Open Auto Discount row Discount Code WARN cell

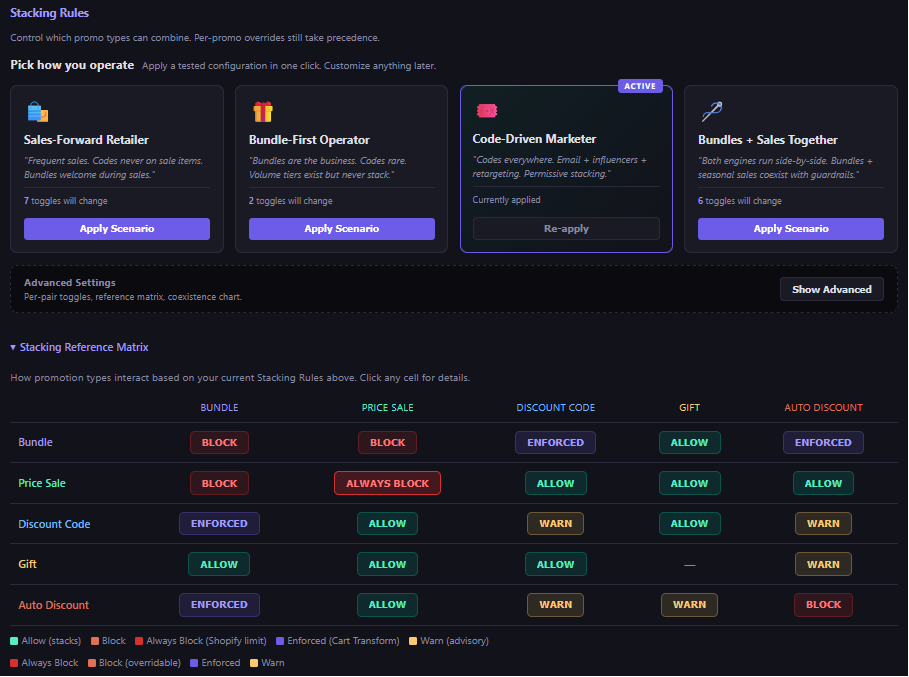(555, 605)
